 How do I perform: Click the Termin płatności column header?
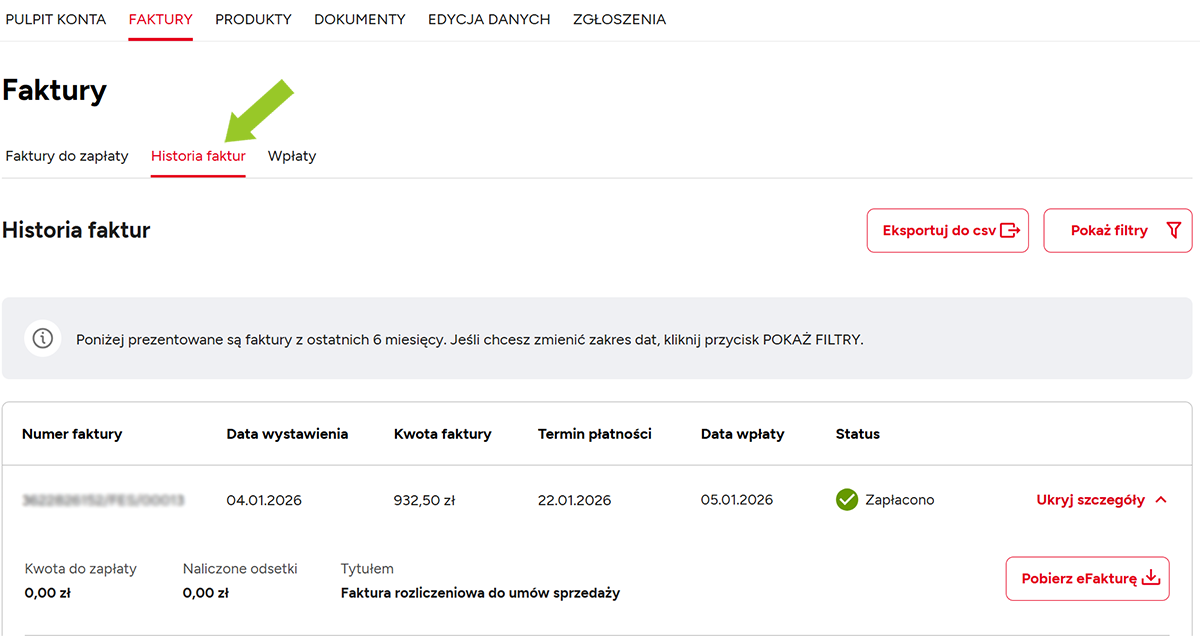coord(594,434)
